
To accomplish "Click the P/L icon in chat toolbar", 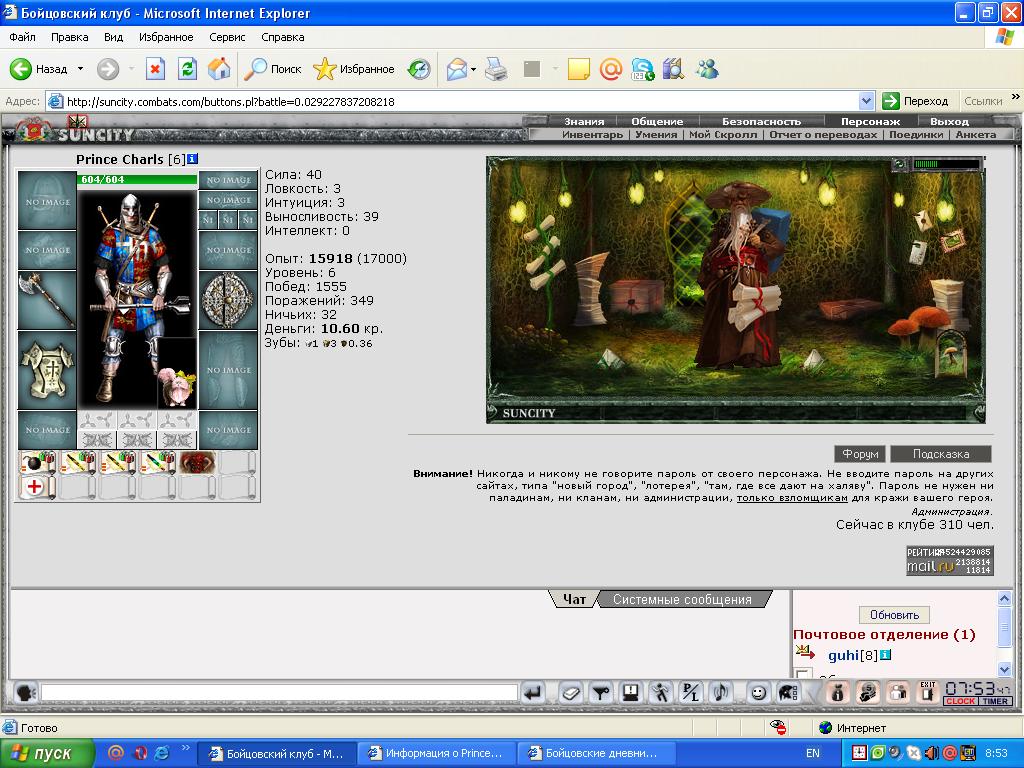I will coord(690,692).
